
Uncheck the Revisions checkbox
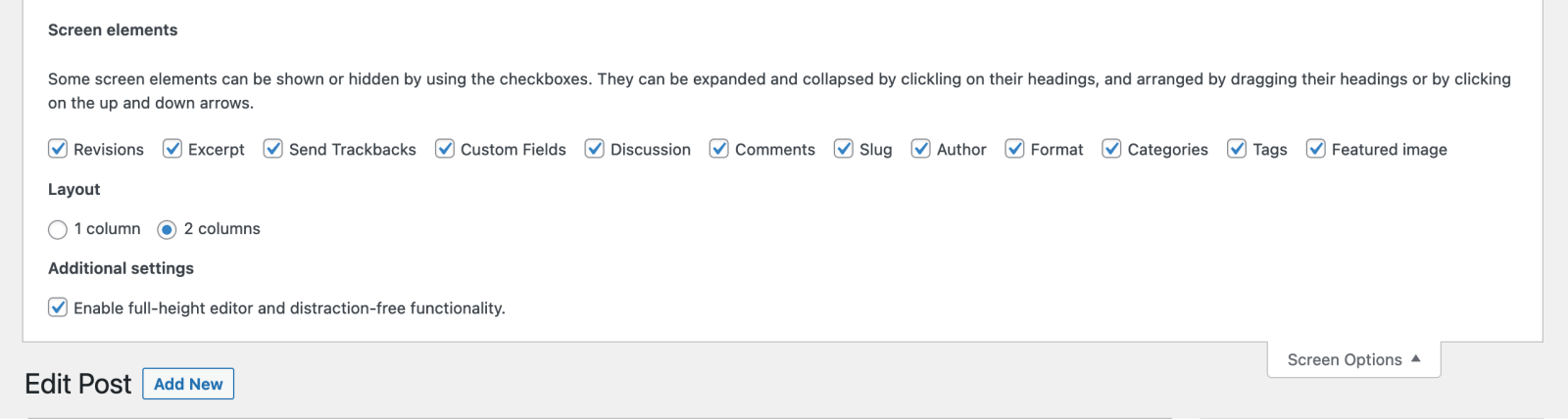(58, 149)
